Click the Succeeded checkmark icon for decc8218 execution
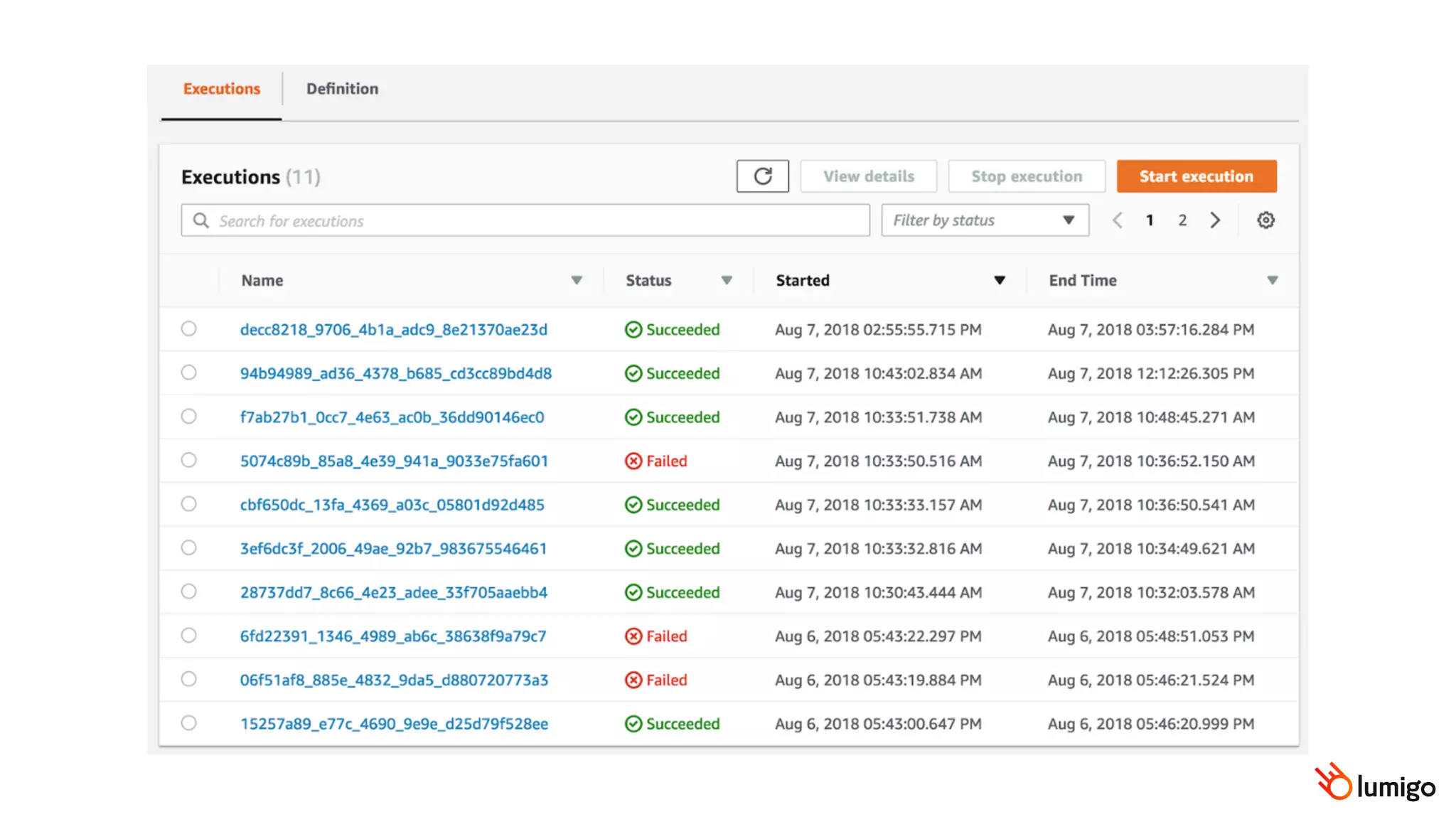This screenshot has height=819, width=1456. click(633, 330)
